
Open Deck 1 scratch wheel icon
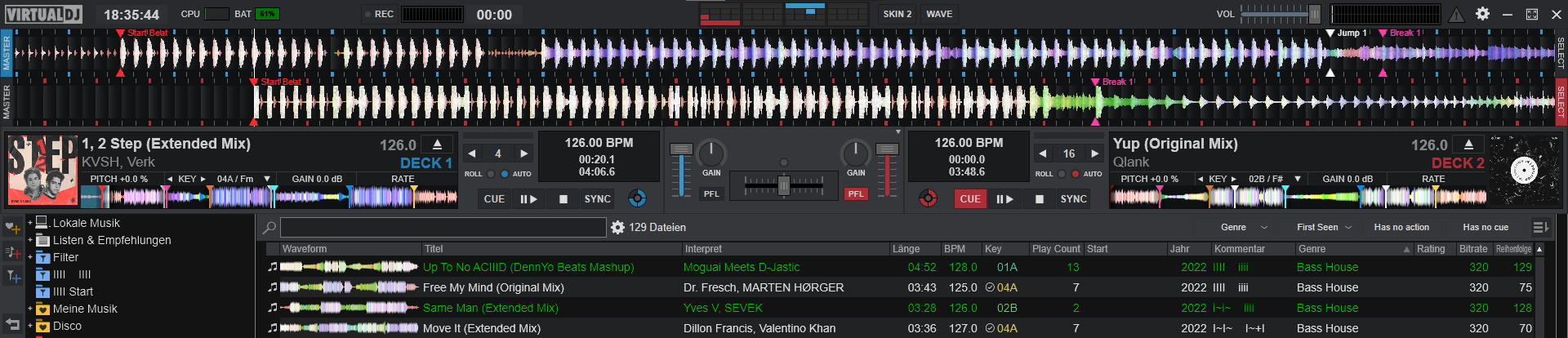click(x=637, y=198)
